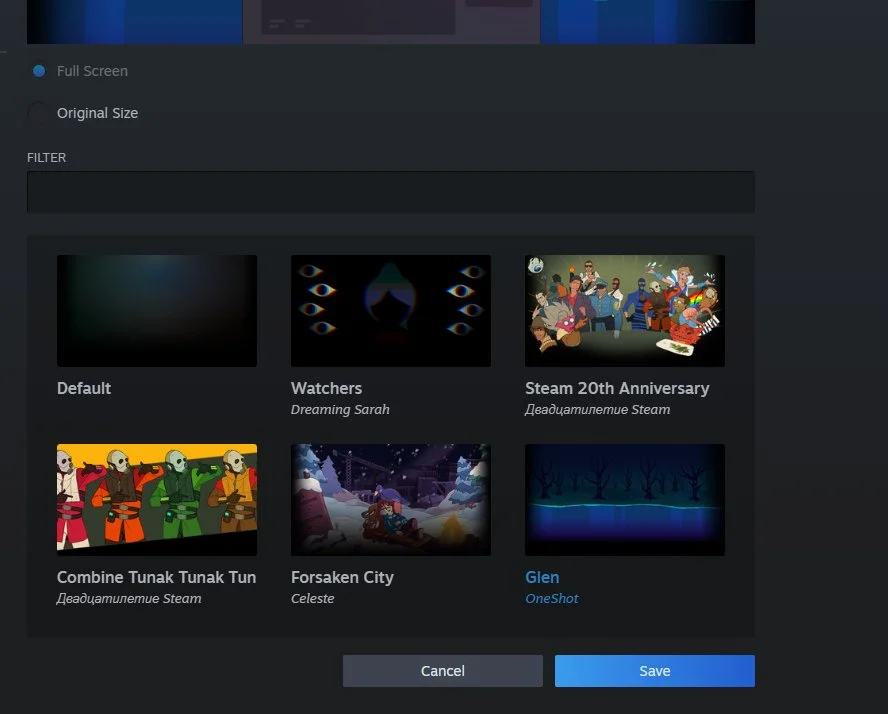
Task: Save the selected background
Action: pos(654,671)
